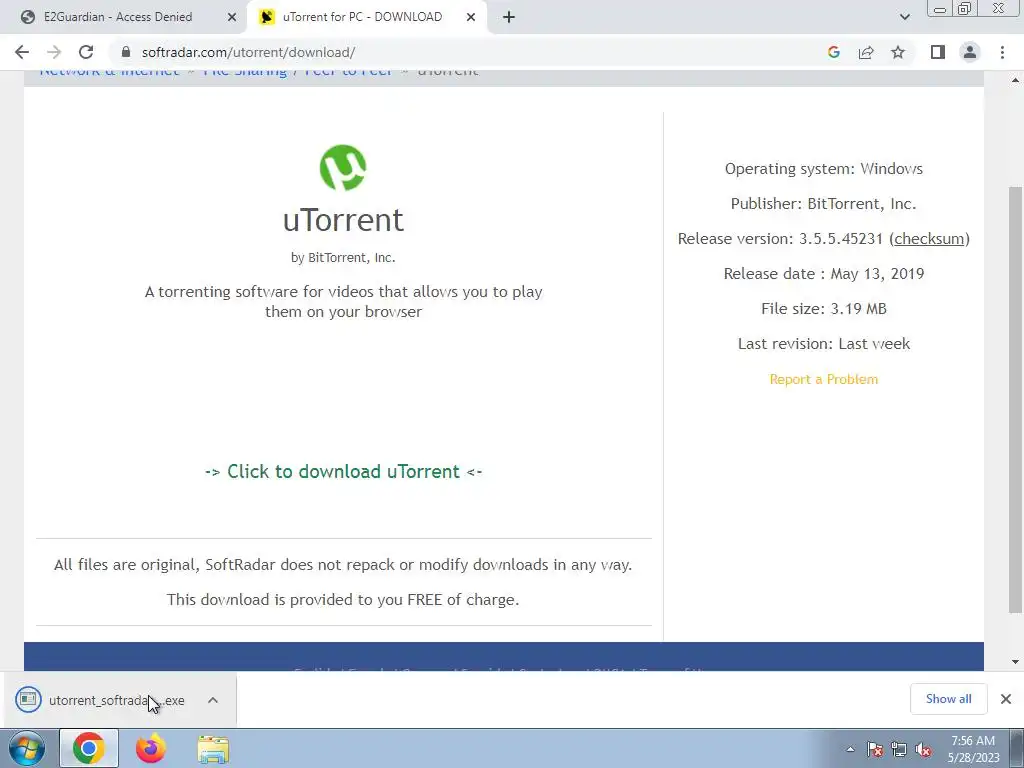1024x768 pixels.
Task: Click the muted volume tray icon
Action: (x=923, y=749)
